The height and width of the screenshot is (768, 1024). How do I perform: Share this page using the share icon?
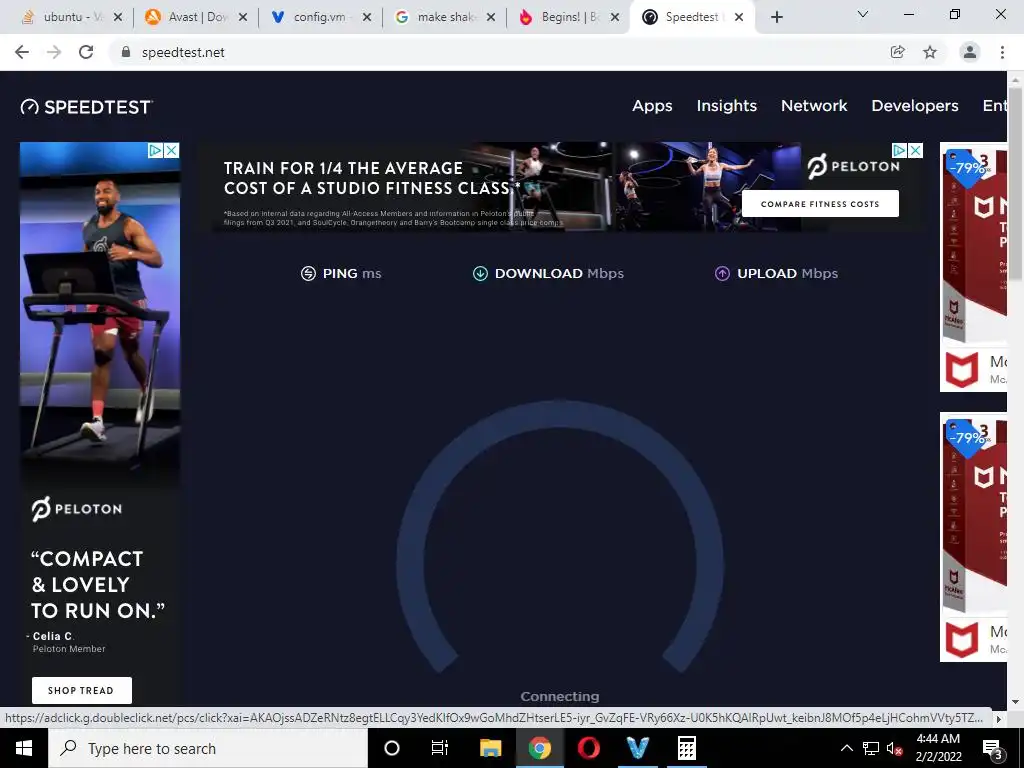[x=898, y=52]
